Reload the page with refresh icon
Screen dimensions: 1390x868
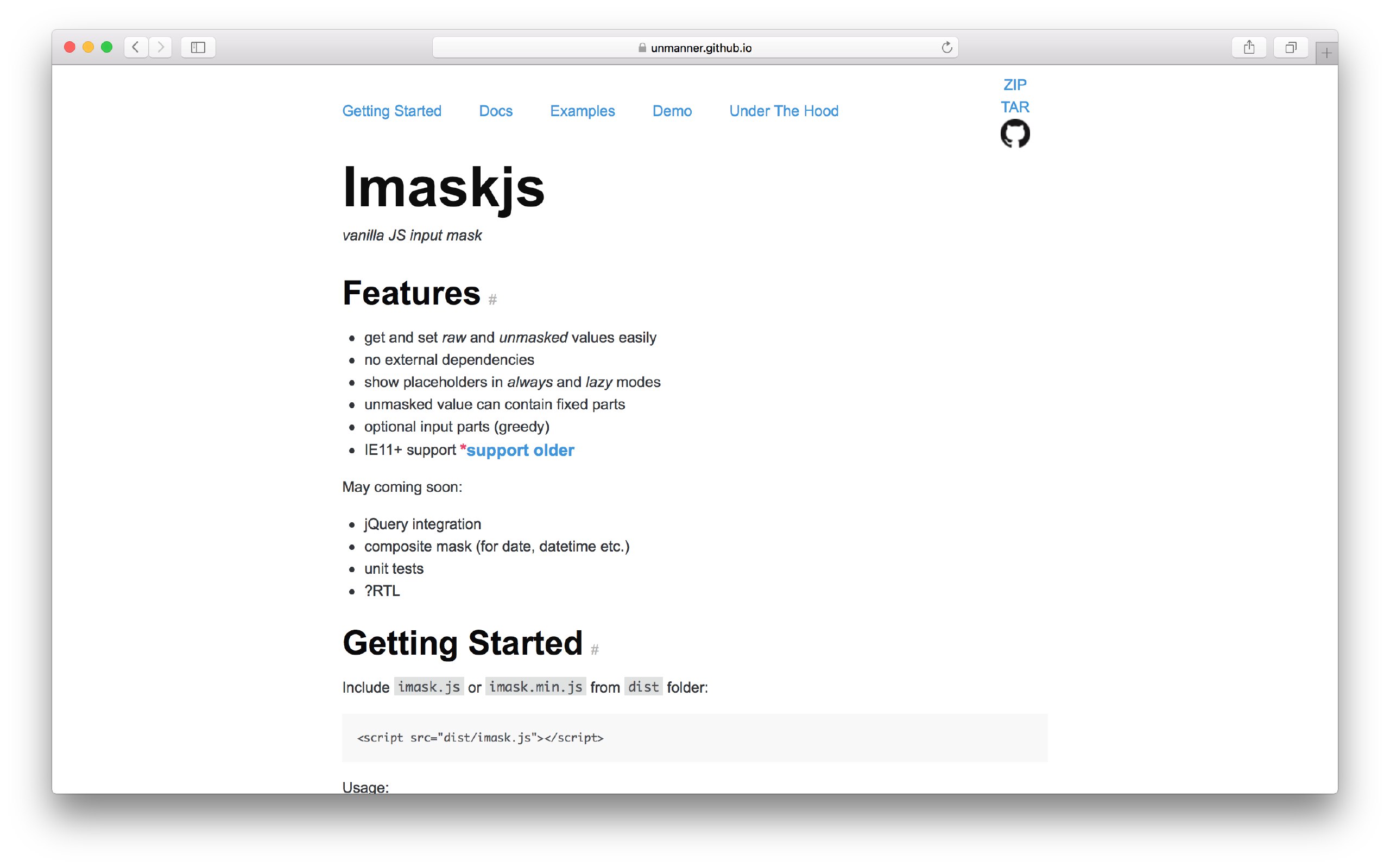(947, 48)
